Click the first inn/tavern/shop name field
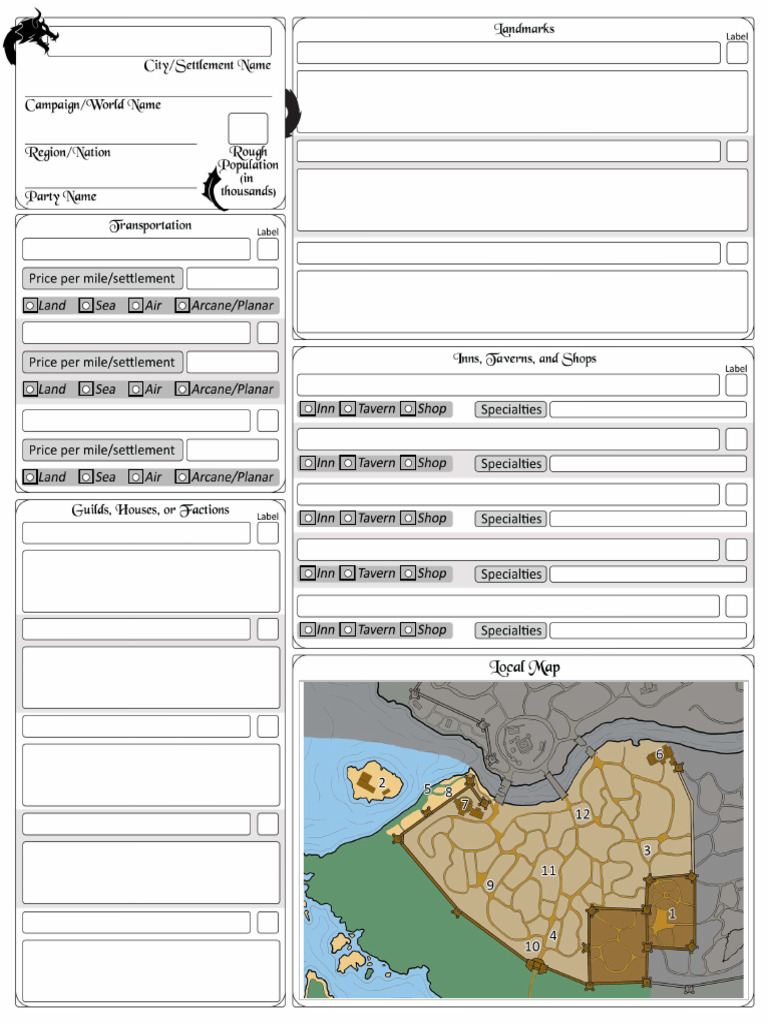Image resolution: width=768 pixels, height=1024 pixels. (x=508, y=385)
